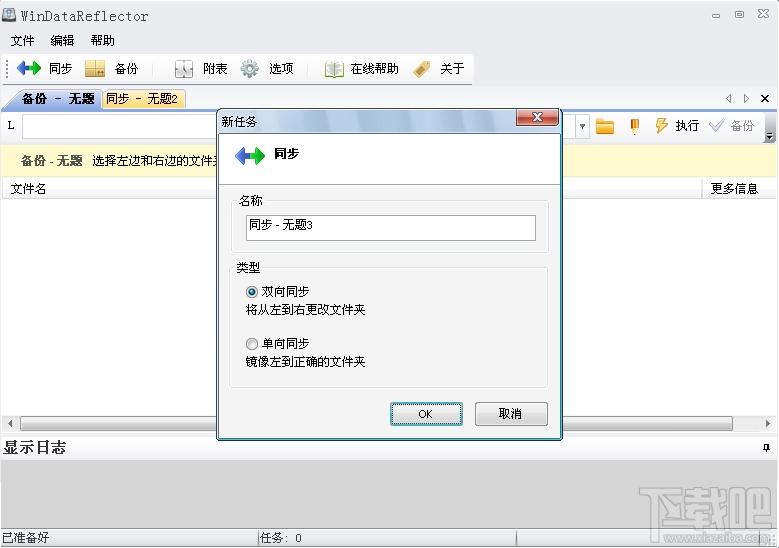The width and height of the screenshot is (779, 548).
Task: Click status bar text 已准备好
Action: (26, 538)
